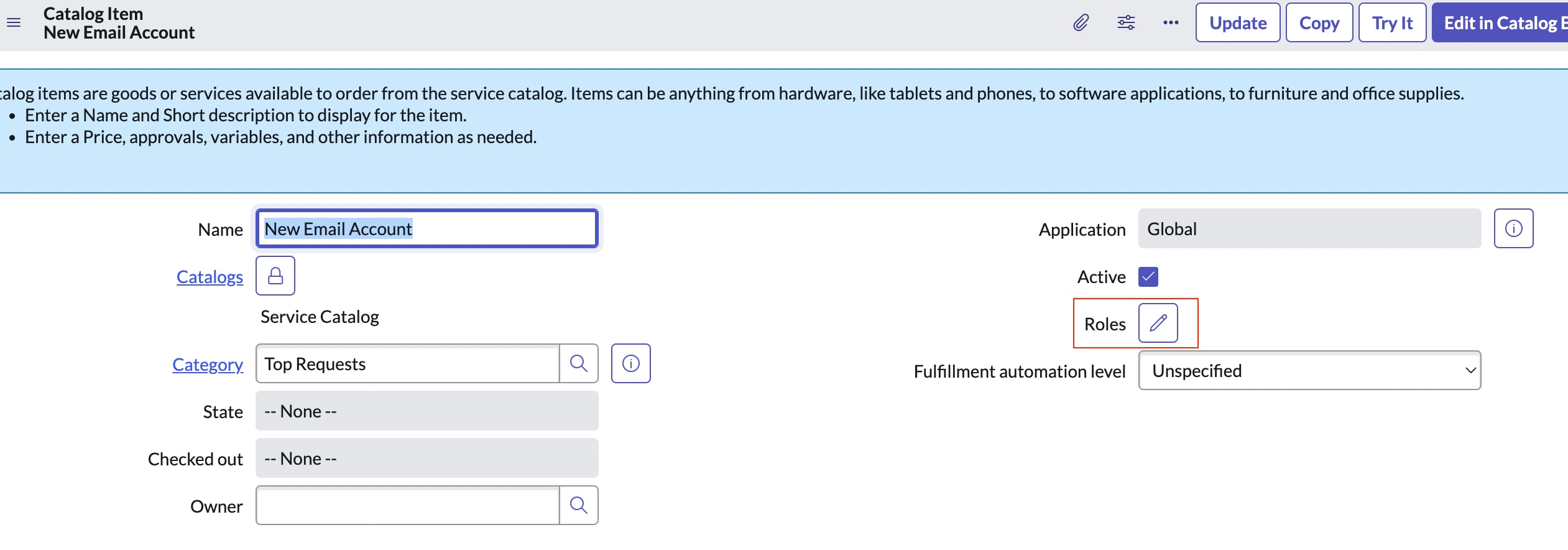1568x550 pixels.
Task: Click the Copy button
Action: [1319, 23]
